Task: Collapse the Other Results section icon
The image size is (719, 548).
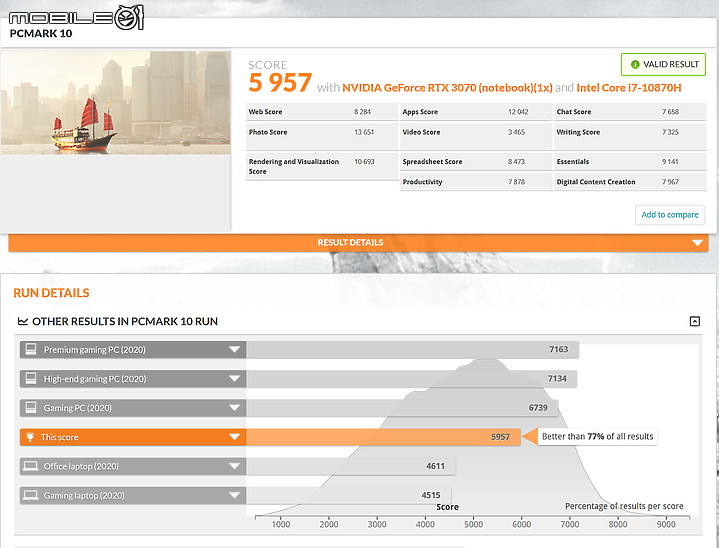Action: click(x=695, y=321)
